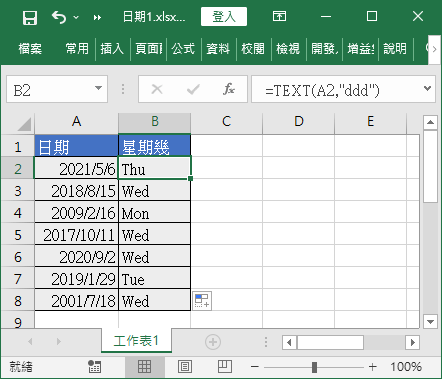Image resolution: width=442 pixels, height=379 pixels.
Task: Click the Mon cell in column B
Action: tap(155, 212)
